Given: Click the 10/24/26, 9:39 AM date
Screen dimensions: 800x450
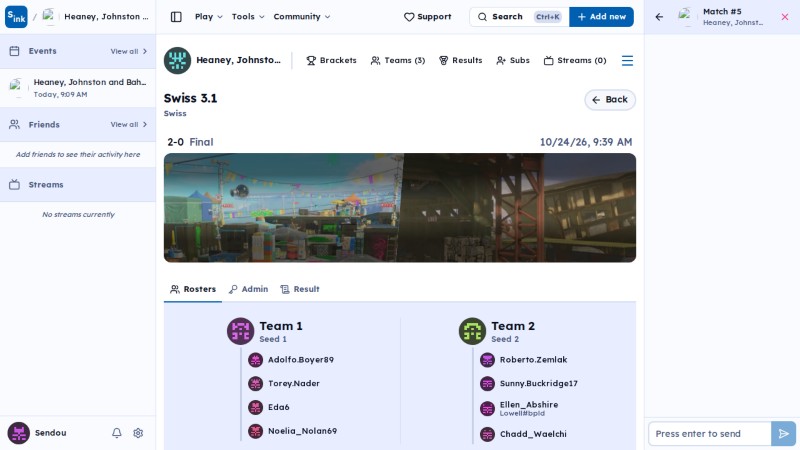Looking at the screenshot, I should pos(586,142).
